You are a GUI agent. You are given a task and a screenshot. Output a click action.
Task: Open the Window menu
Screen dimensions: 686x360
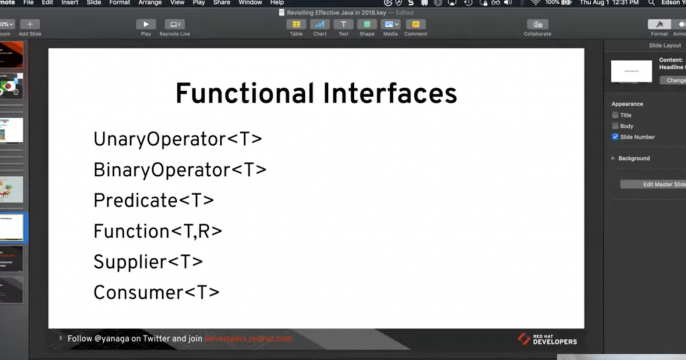click(250, 3)
